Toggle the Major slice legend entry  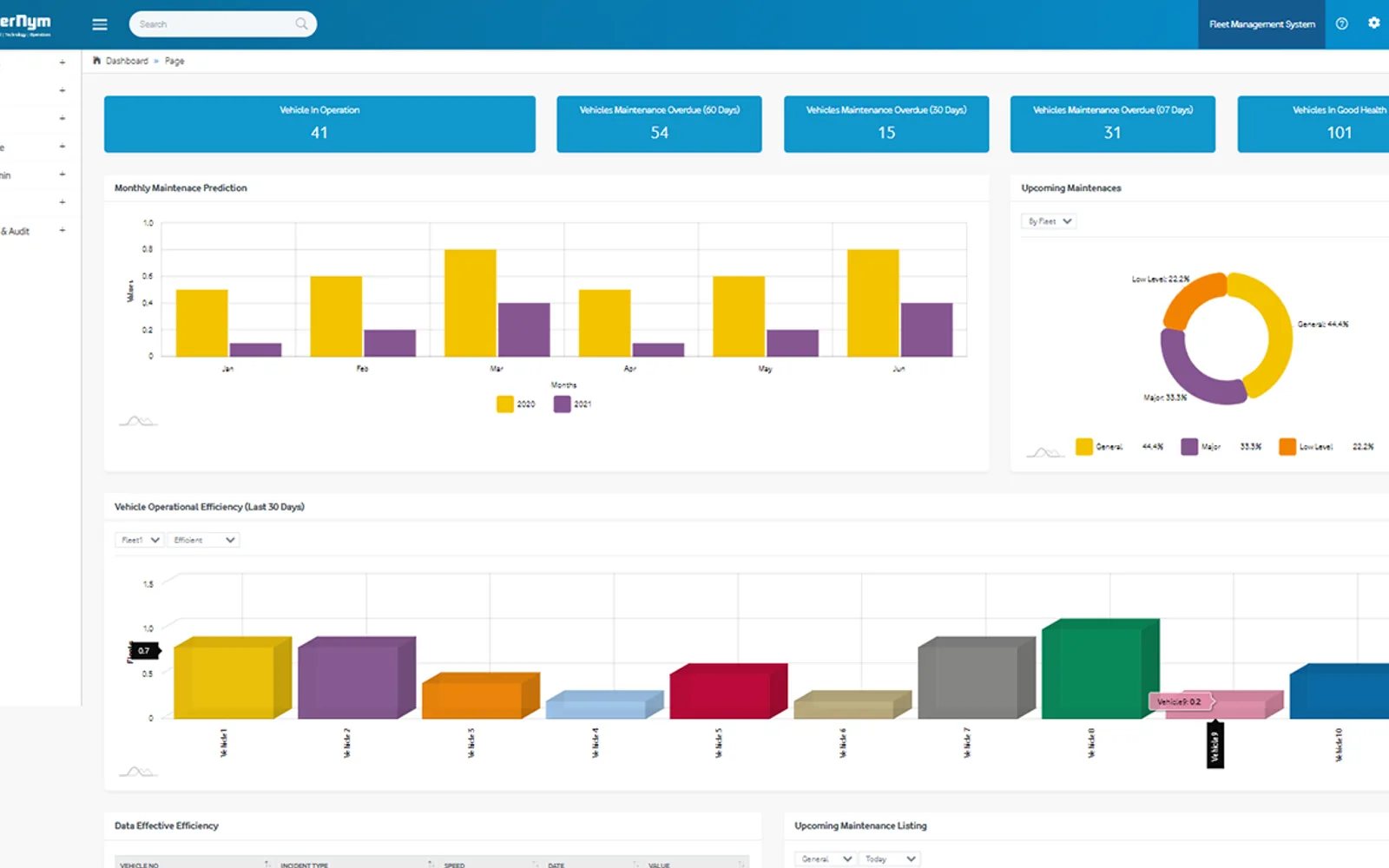(1221, 446)
